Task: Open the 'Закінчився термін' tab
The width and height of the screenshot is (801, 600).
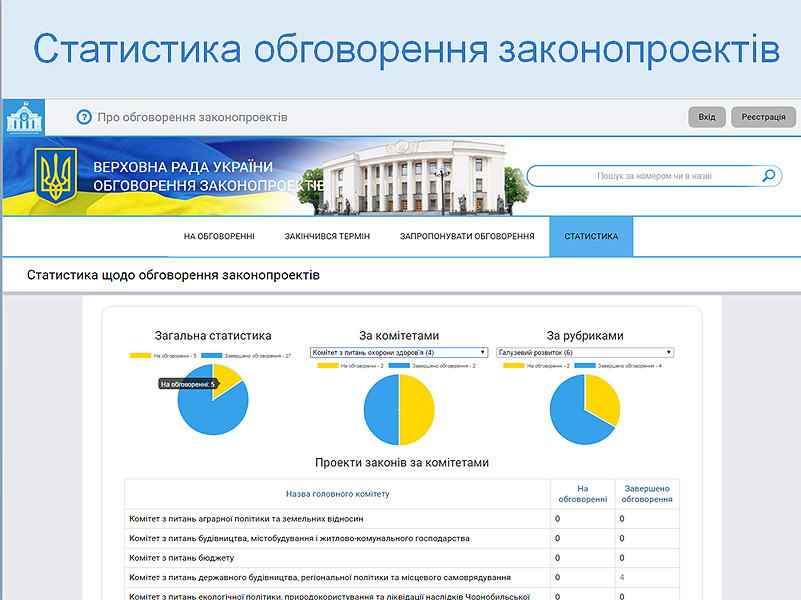Action: pos(327,236)
